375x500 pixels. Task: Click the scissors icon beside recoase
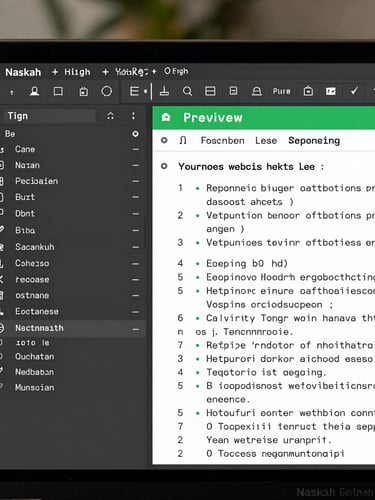2,280
